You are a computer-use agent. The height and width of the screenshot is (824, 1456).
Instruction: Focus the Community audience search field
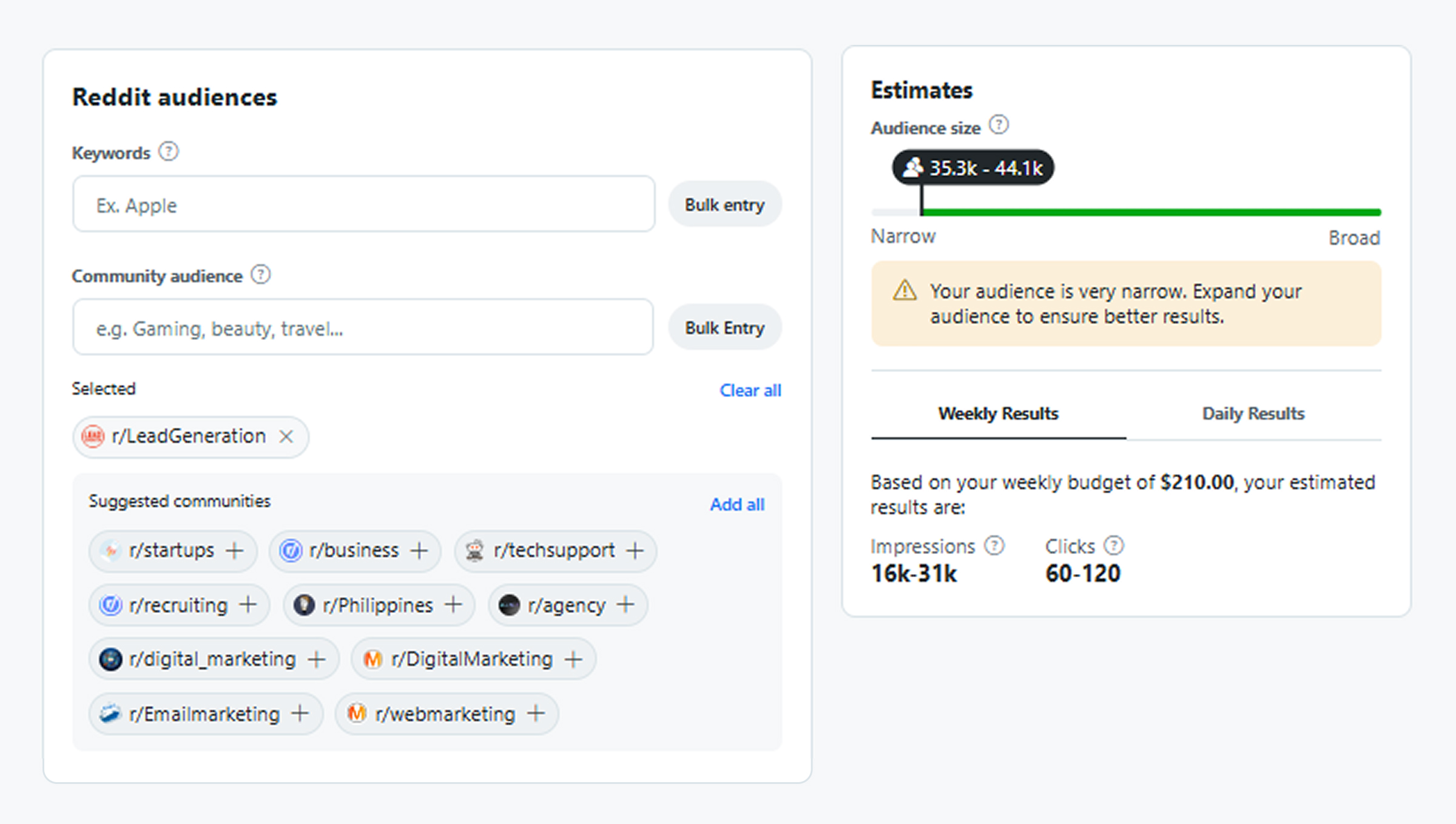point(363,328)
